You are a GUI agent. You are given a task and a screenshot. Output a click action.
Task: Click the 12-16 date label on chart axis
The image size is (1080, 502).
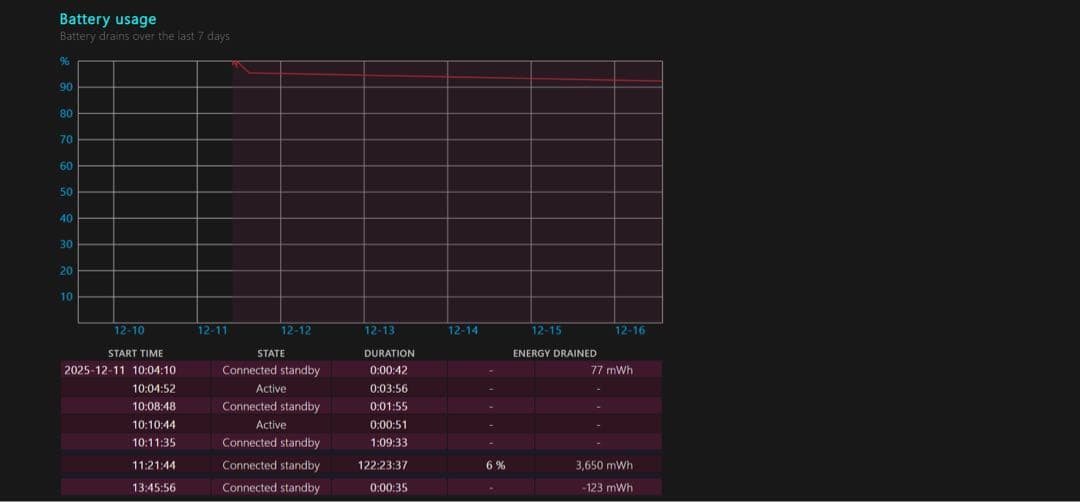pyautogui.click(x=629, y=331)
